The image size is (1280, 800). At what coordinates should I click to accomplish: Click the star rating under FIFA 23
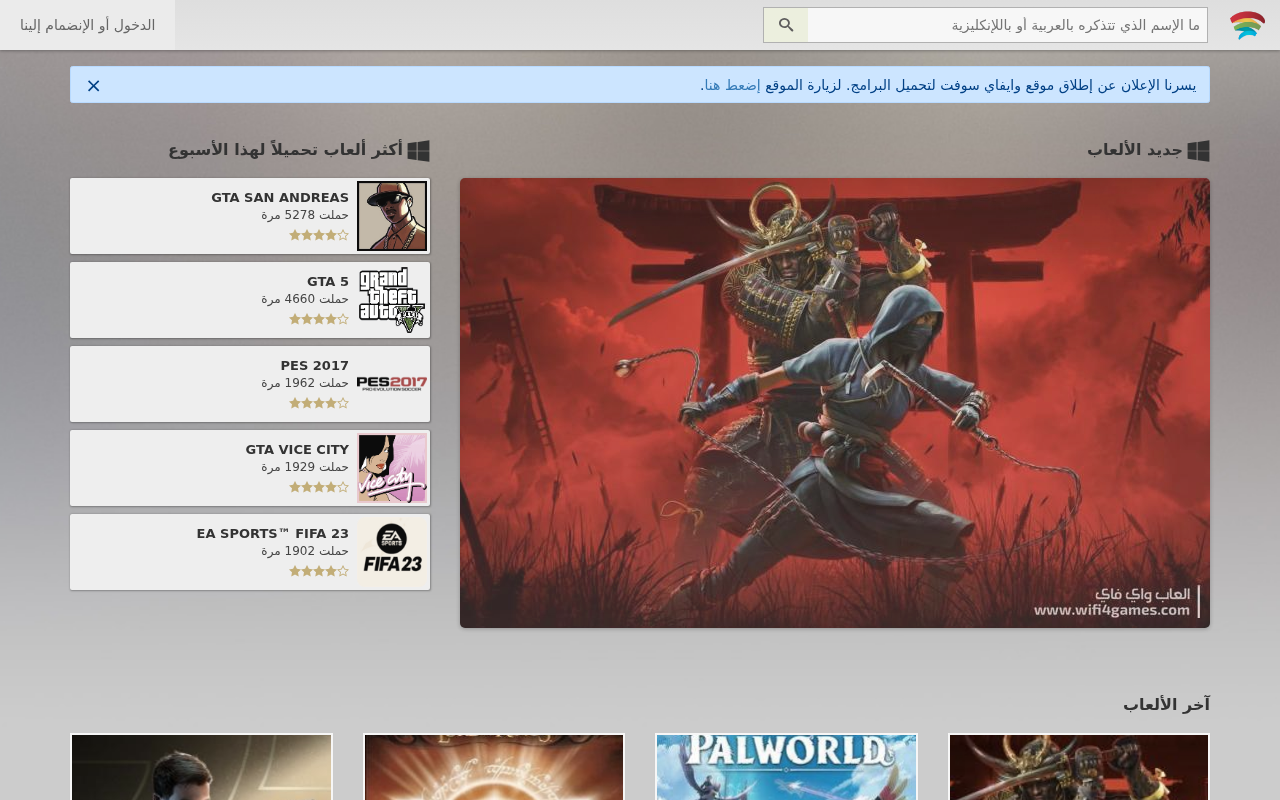(319, 571)
